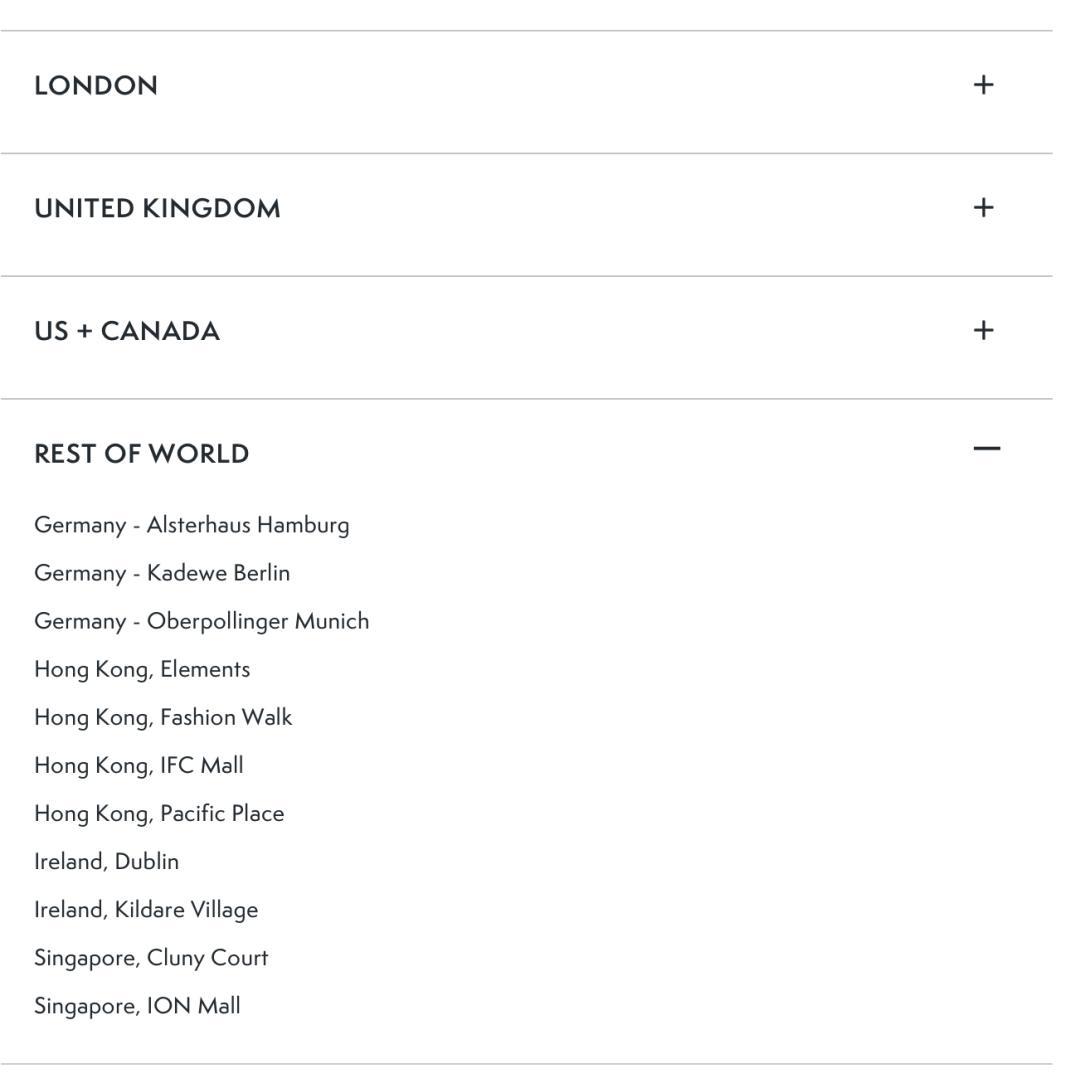Expand the London section plus icon
This screenshot has width=1080, height=1088.
click(x=983, y=85)
